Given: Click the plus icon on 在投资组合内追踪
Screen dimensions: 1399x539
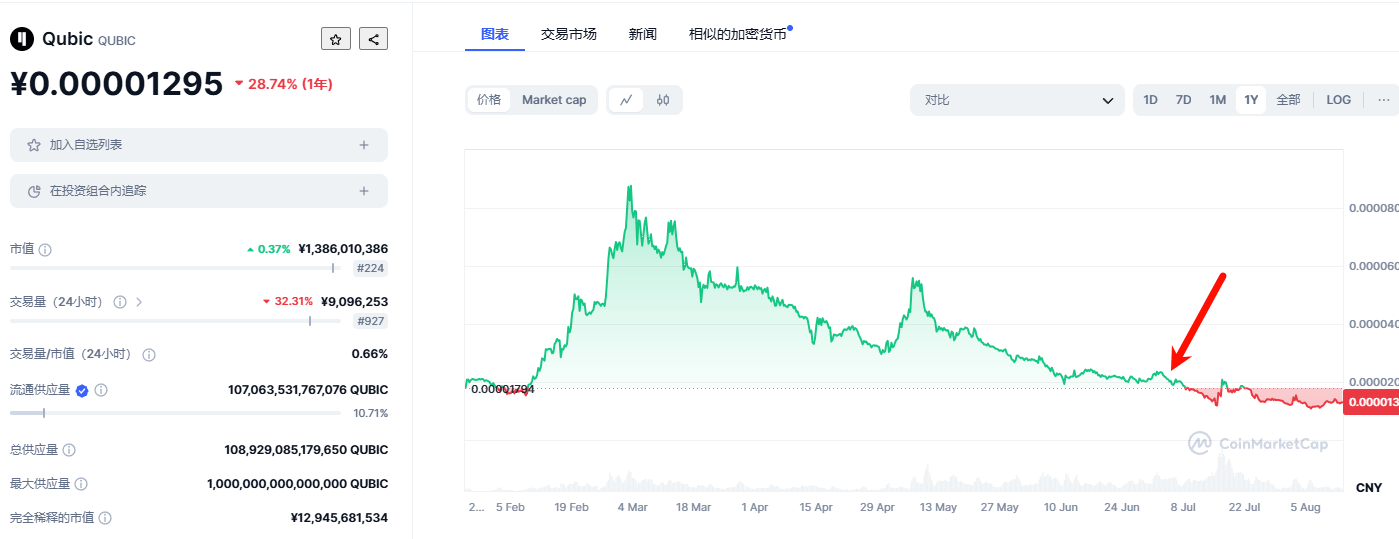Looking at the screenshot, I should click(364, 191).
